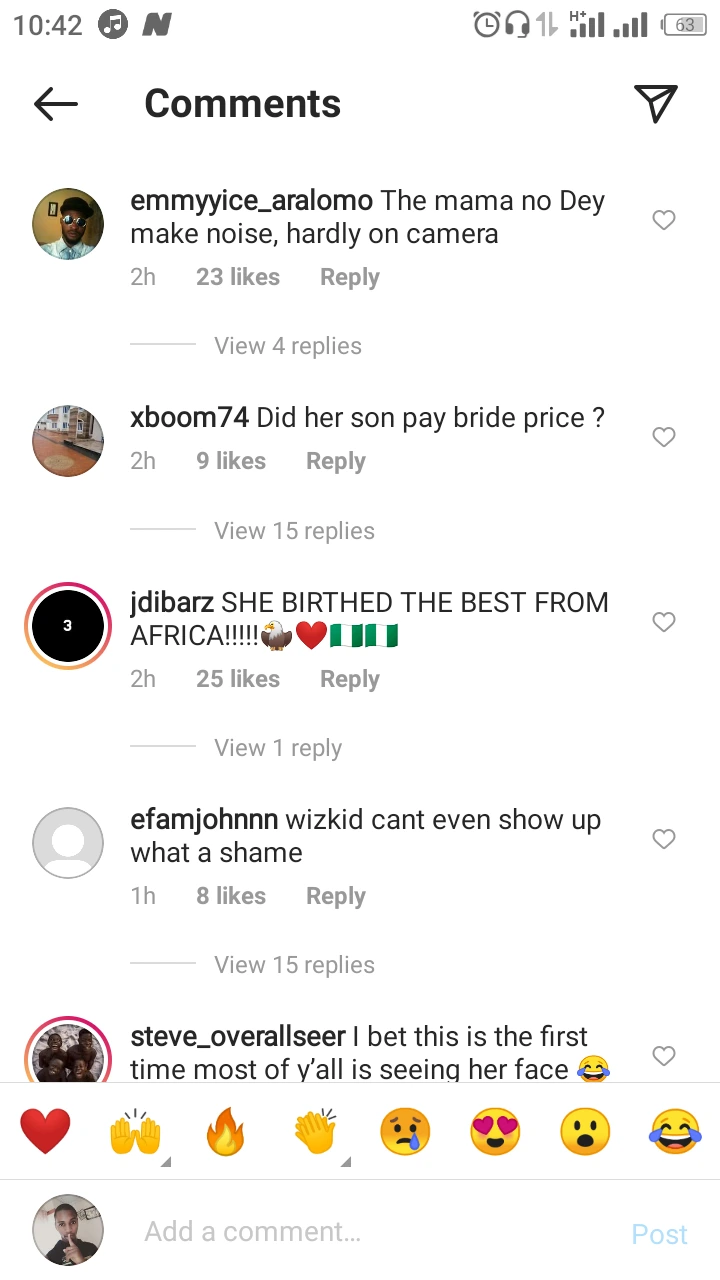This screenshot has height=1280, width=720.
Task: Reply to jdibarz's comment
Action: click(350, 679)
